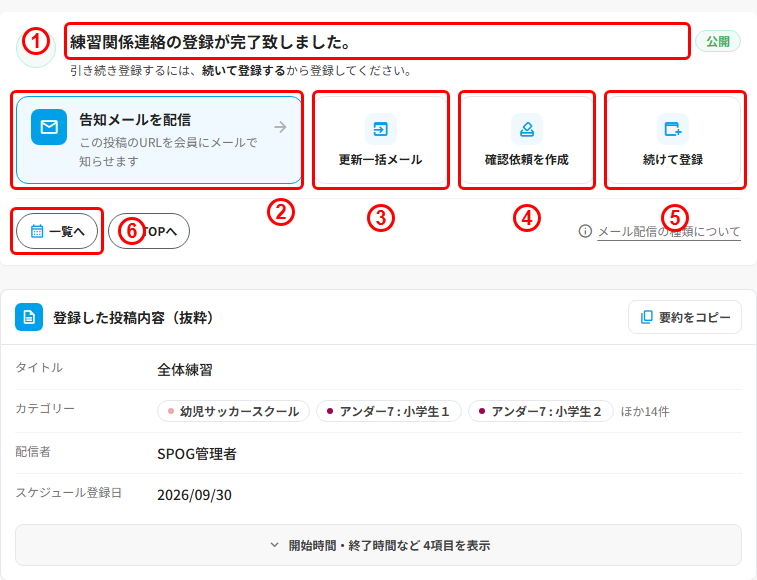
Task: Select the アンダー7 : 小学生２ category chip
Action: [541, 411]
